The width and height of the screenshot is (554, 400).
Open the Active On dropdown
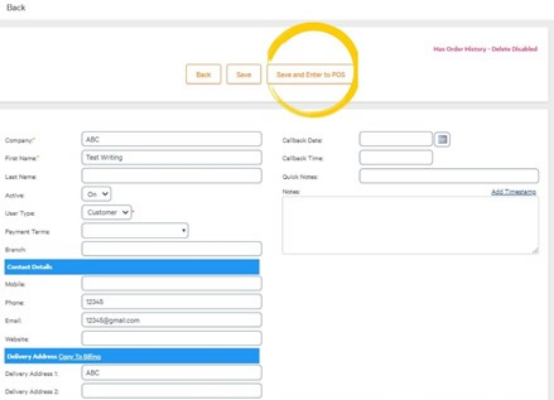96,194
